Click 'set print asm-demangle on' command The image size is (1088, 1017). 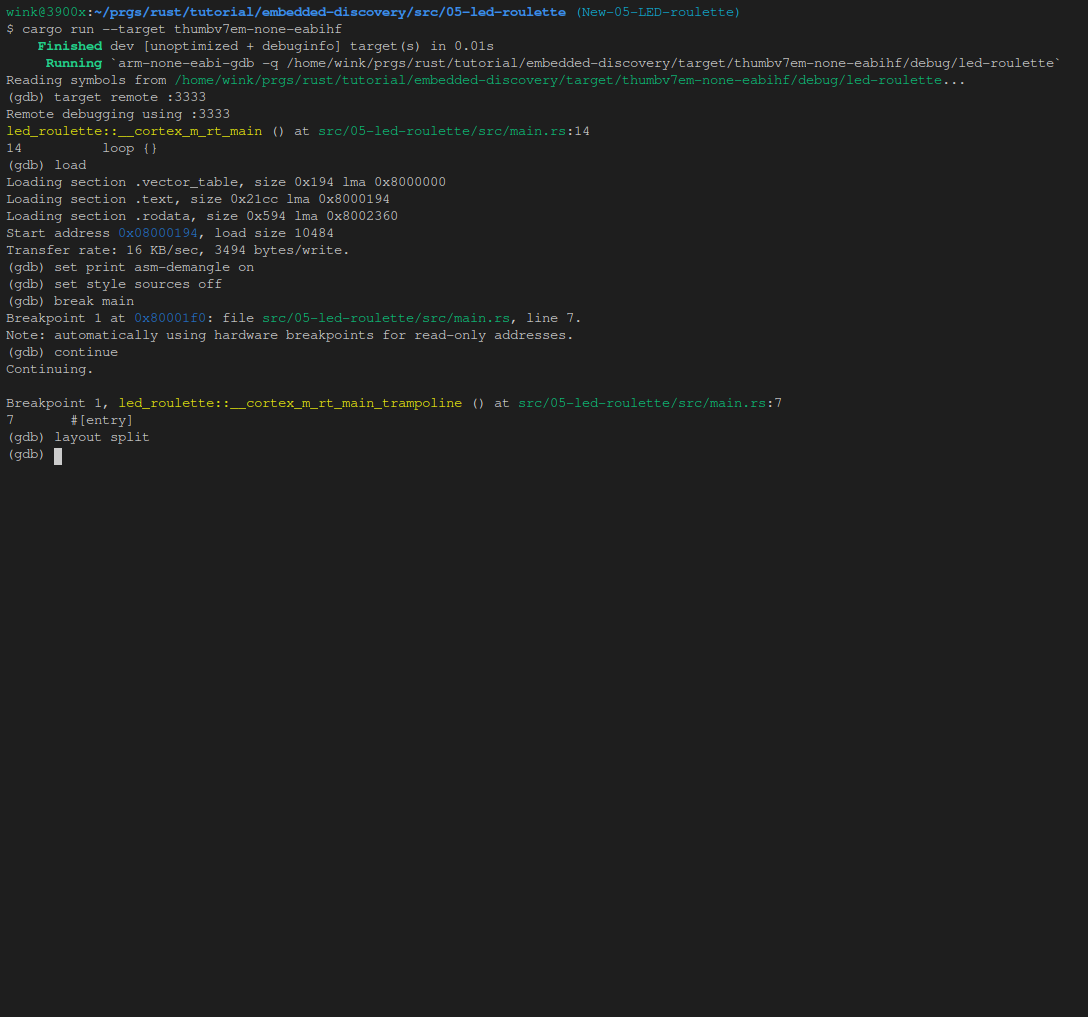click(x=154, y=267)
